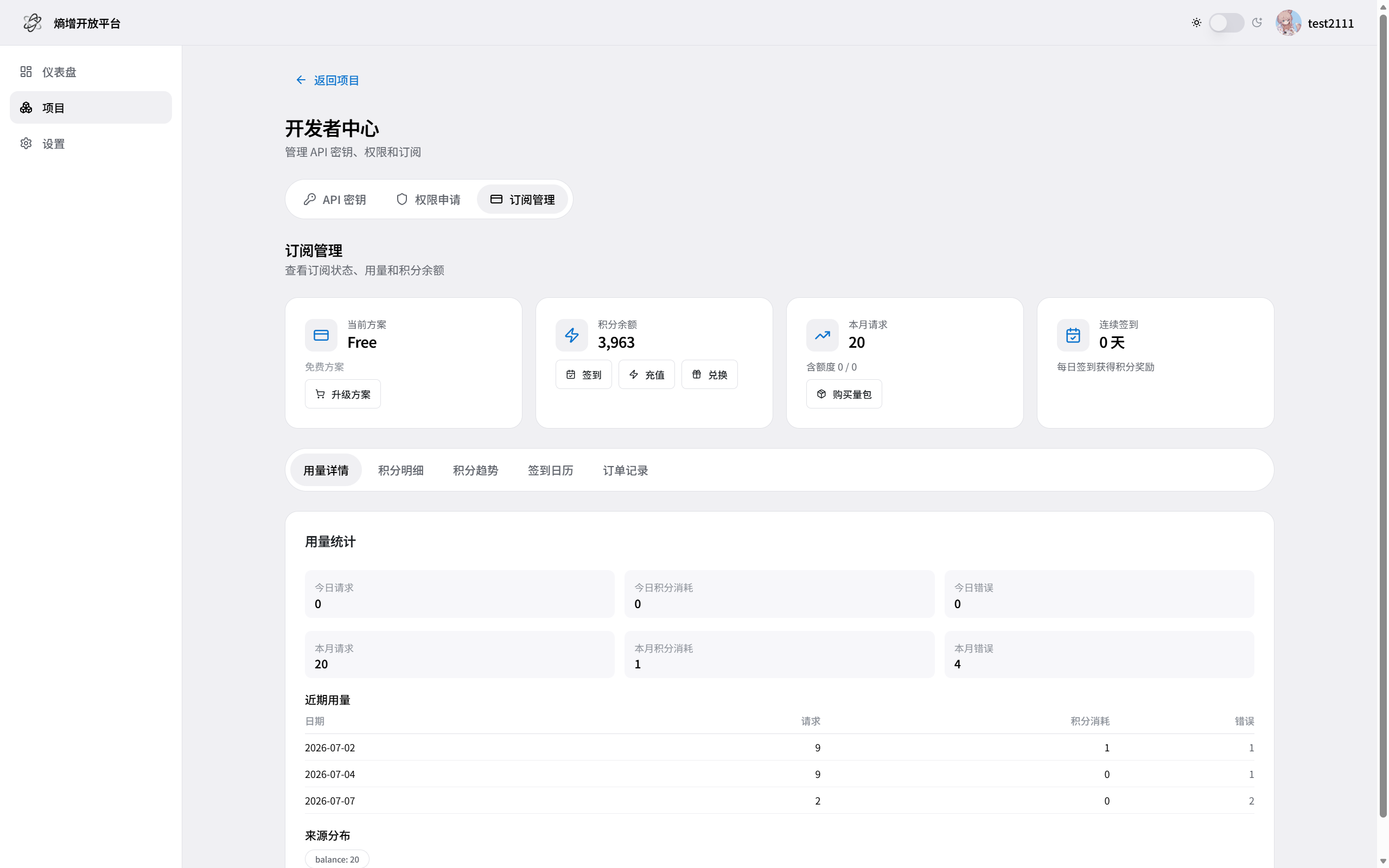Select 项目 in the sidebar

pos(91,107)
